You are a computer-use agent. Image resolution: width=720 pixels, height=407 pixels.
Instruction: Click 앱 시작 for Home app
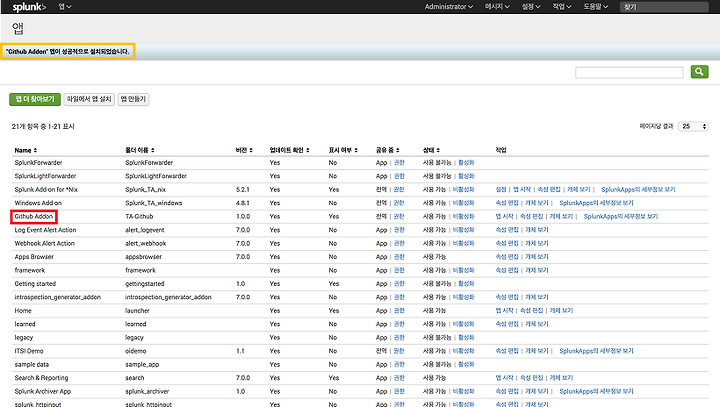pyautogui.click(x=504, y=311)
